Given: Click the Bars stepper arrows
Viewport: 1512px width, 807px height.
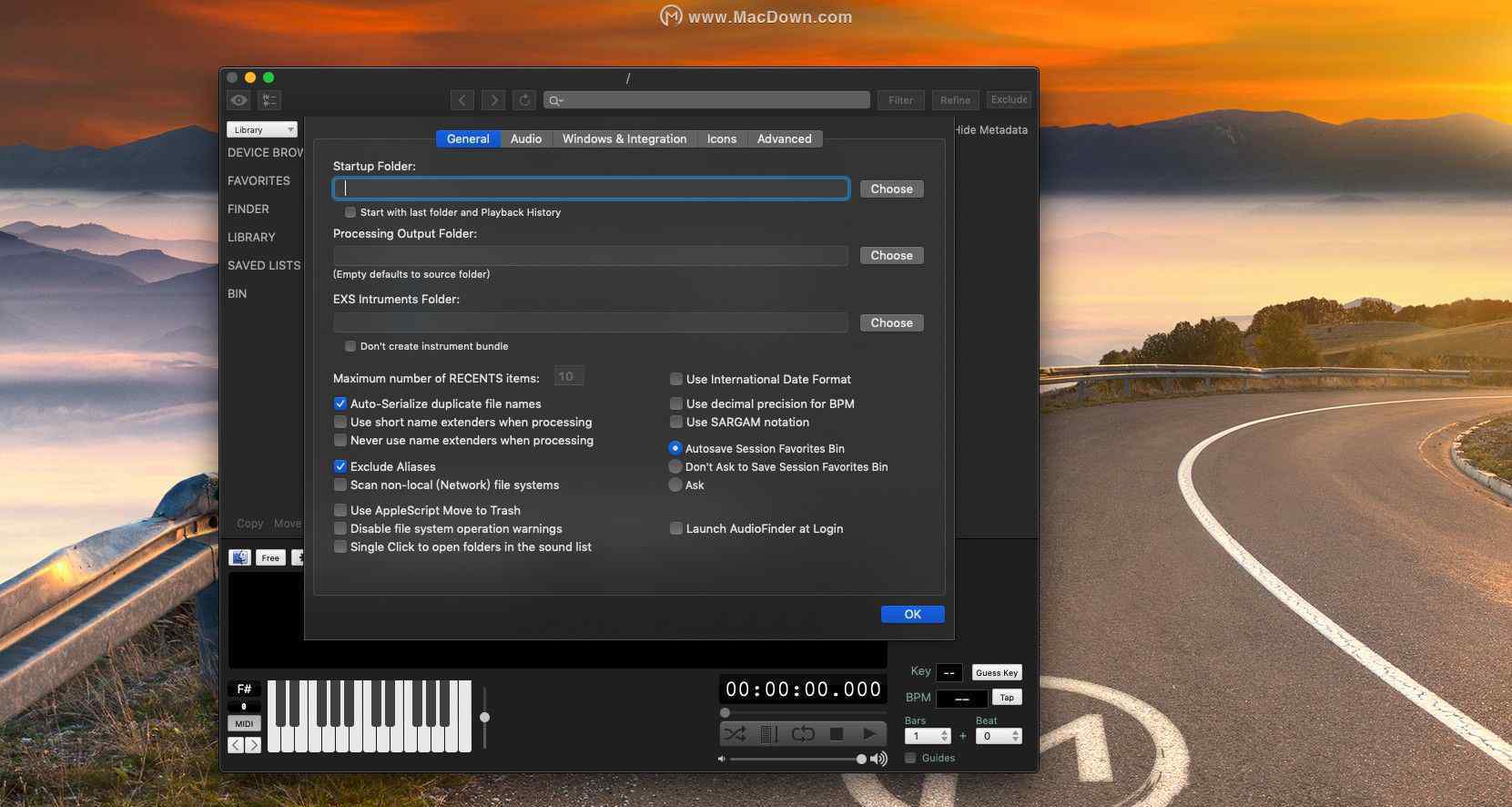Looking at the screenshot, I should coord(945,736).
